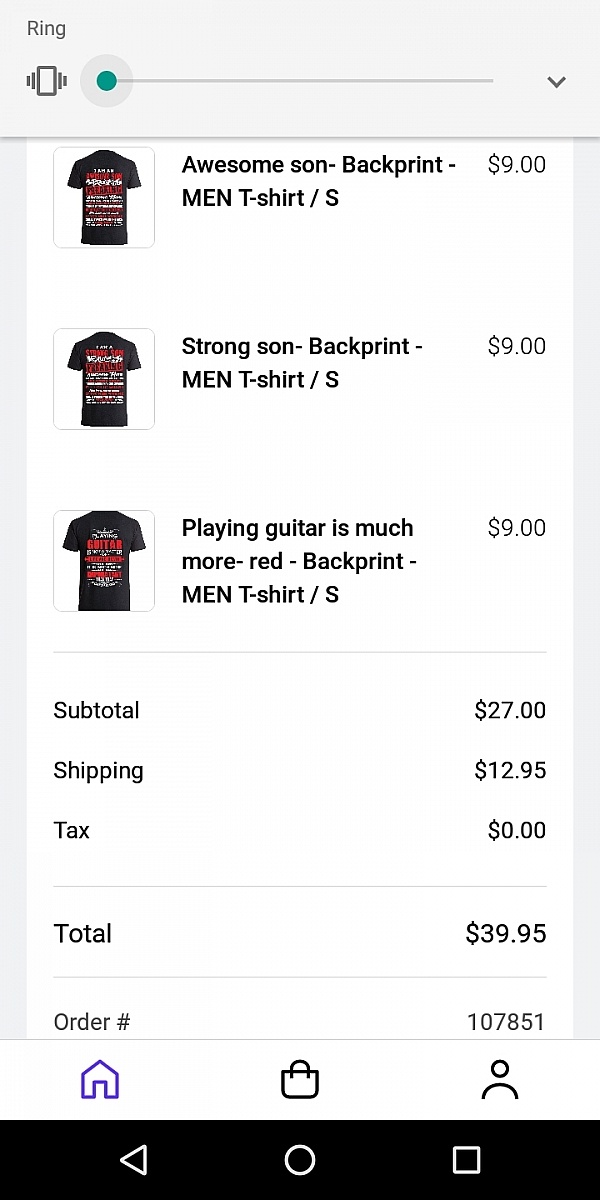Open the shopping bag tab
Viewport: 600px width, 1200px height.
[300, 1080]
